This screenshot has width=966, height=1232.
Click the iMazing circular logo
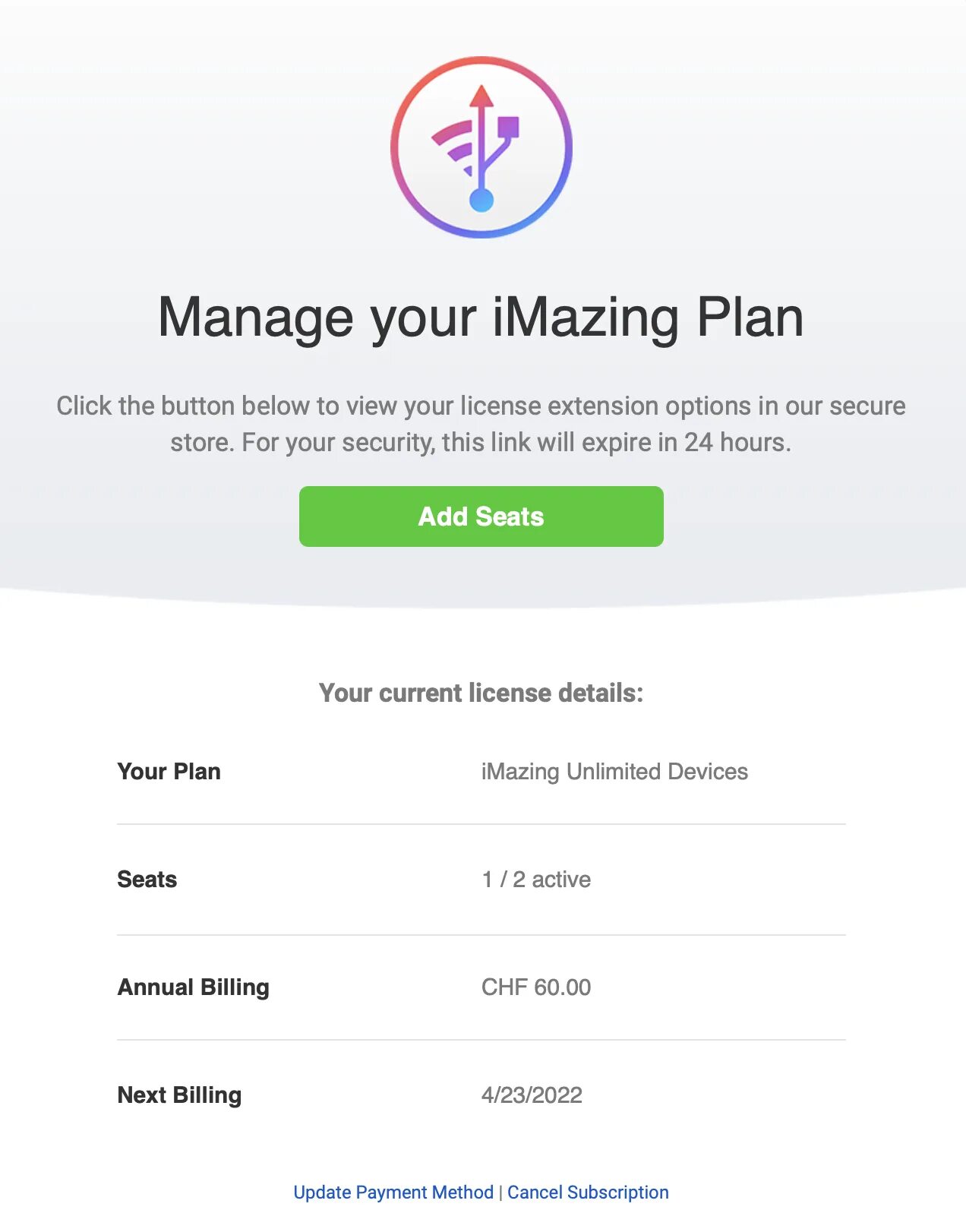pos(481,147)
